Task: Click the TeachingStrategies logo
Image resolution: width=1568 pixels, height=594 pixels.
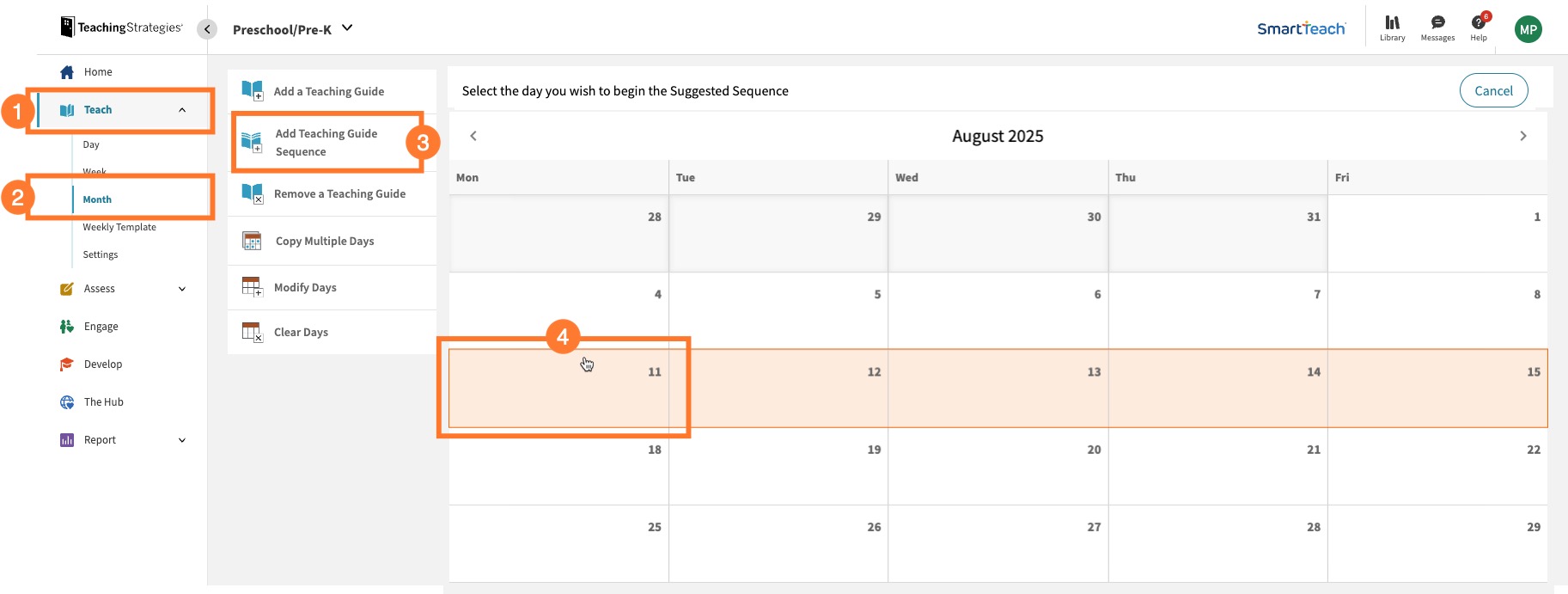Action: tap(119, 27)
